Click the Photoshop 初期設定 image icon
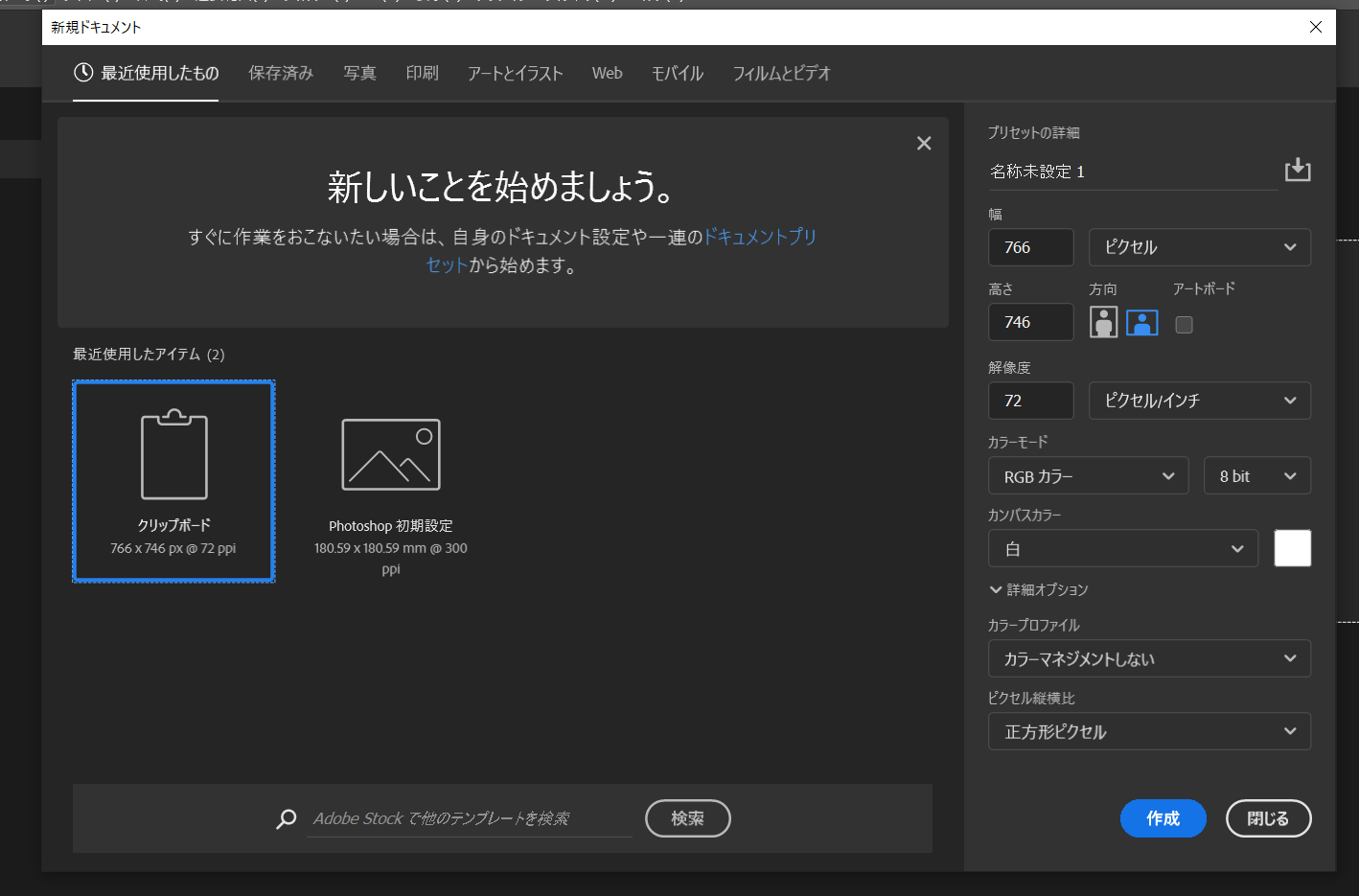This screenshot has width=1359, height=896. pyautogui.click(x=391, y=455)
